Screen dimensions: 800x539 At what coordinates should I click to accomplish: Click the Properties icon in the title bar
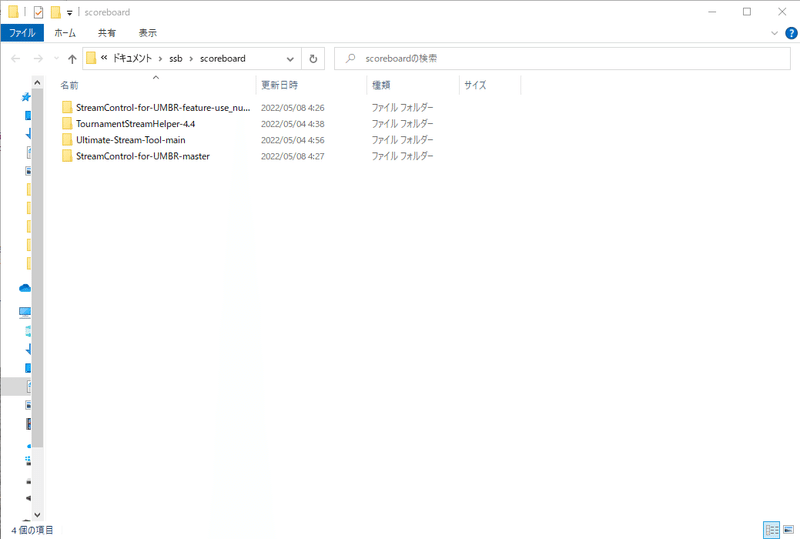38,12
